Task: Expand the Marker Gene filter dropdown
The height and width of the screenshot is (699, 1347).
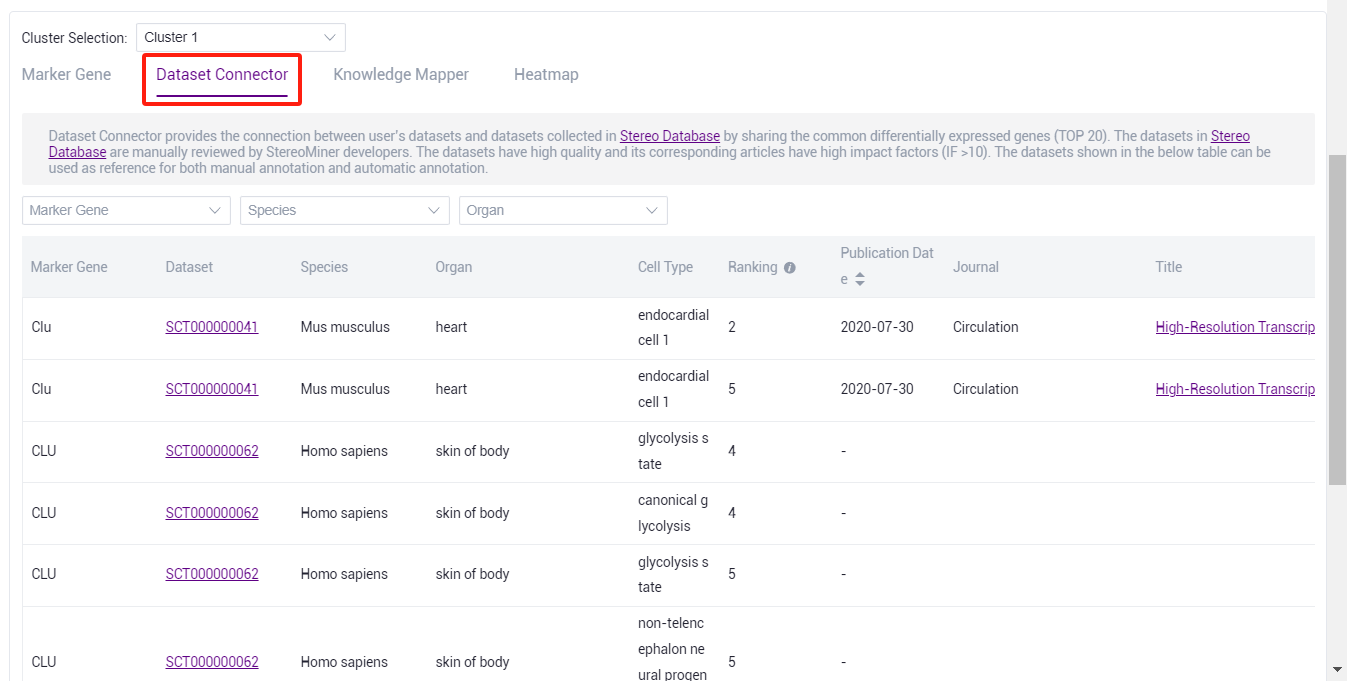Action: (125, 210)
